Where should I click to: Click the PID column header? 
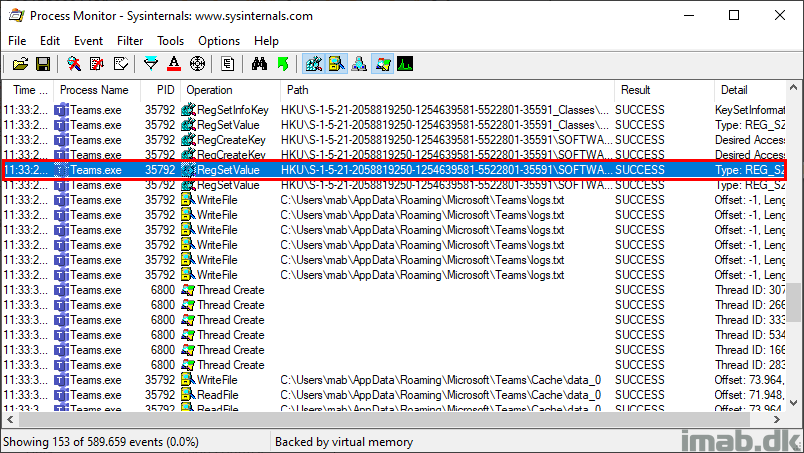(160, 90)
